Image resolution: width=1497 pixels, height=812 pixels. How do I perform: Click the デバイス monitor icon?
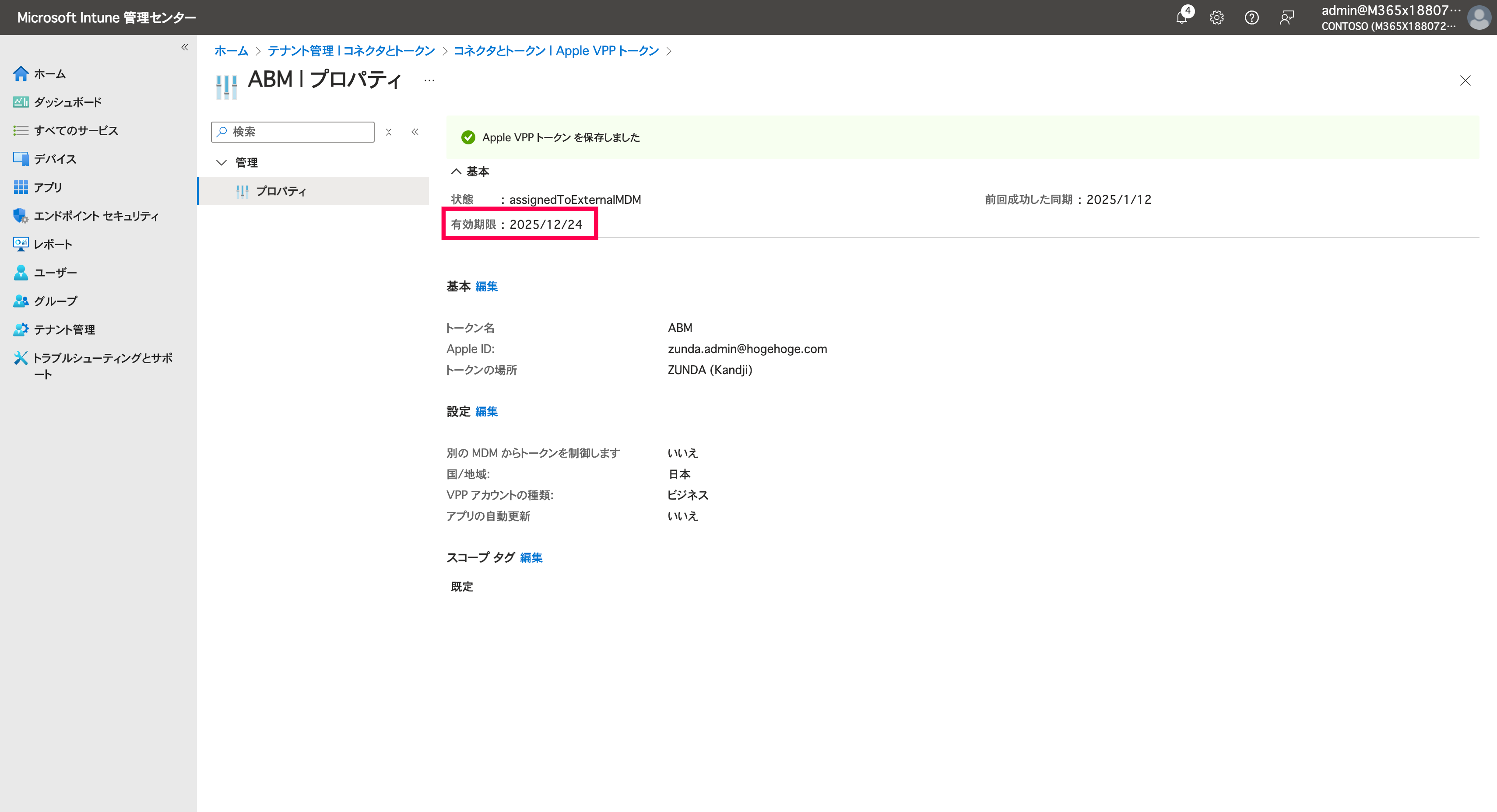21,158
